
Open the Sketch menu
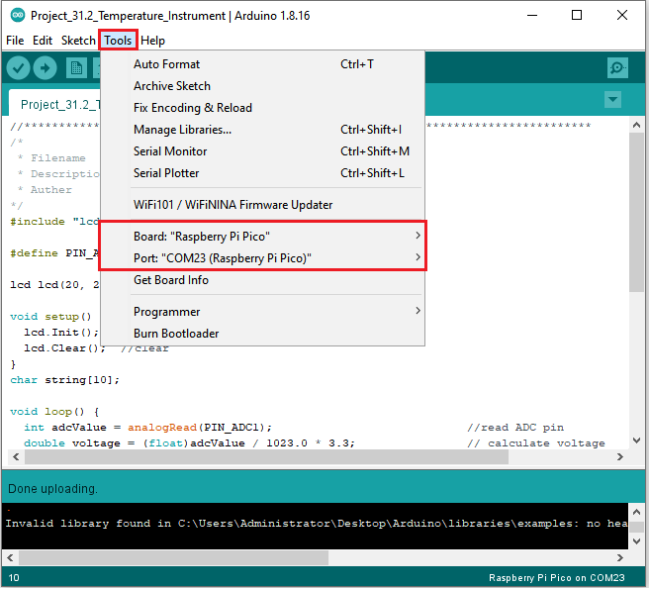tap(78, 41)
